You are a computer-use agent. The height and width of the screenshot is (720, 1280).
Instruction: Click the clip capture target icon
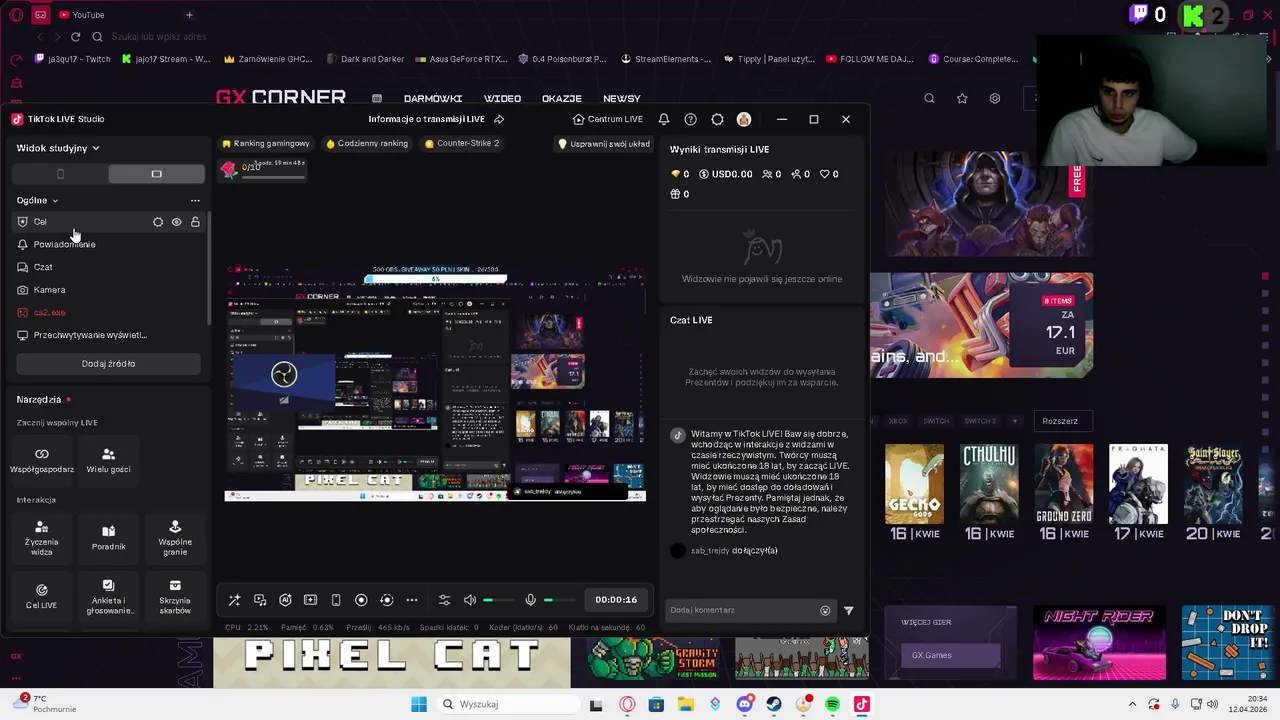[387, 600]
